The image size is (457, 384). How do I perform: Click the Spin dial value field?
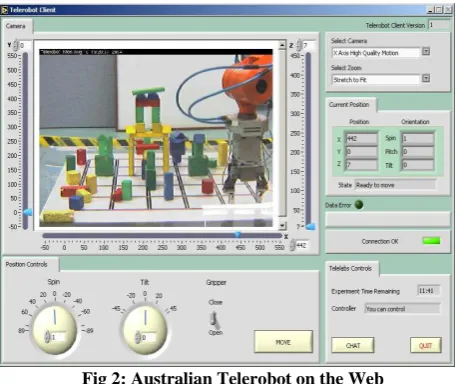point(59,337)
